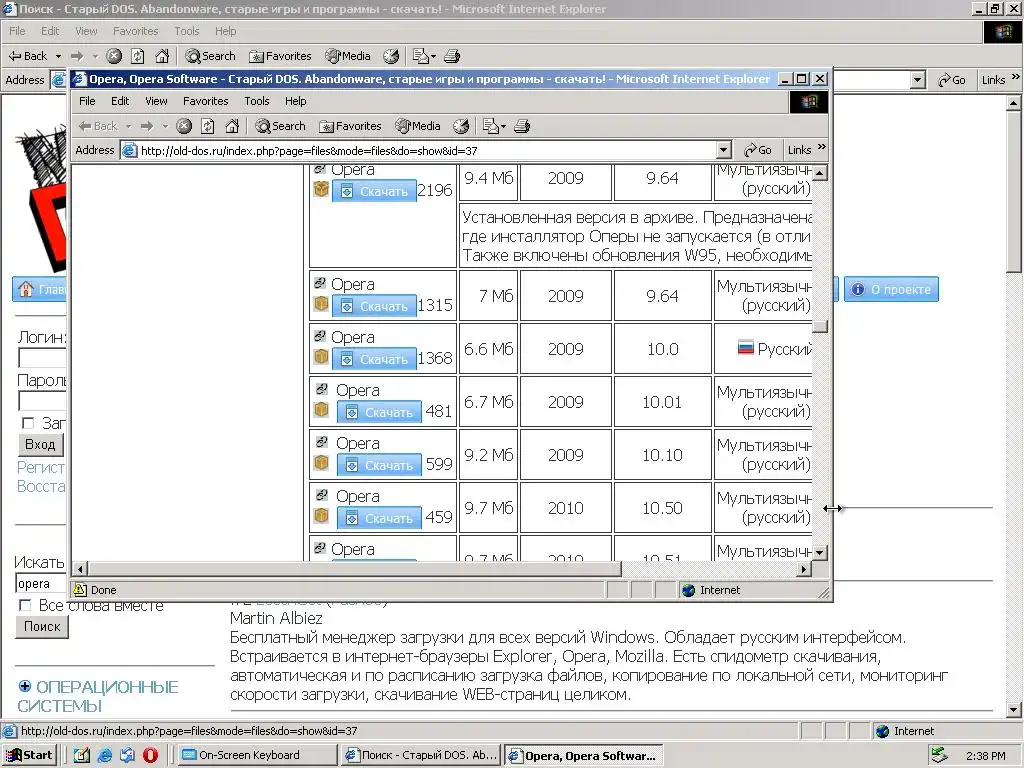Click Opera link in 10.10 row
1024x768 pixels.
pyautogui.click(x=357, y=443)
